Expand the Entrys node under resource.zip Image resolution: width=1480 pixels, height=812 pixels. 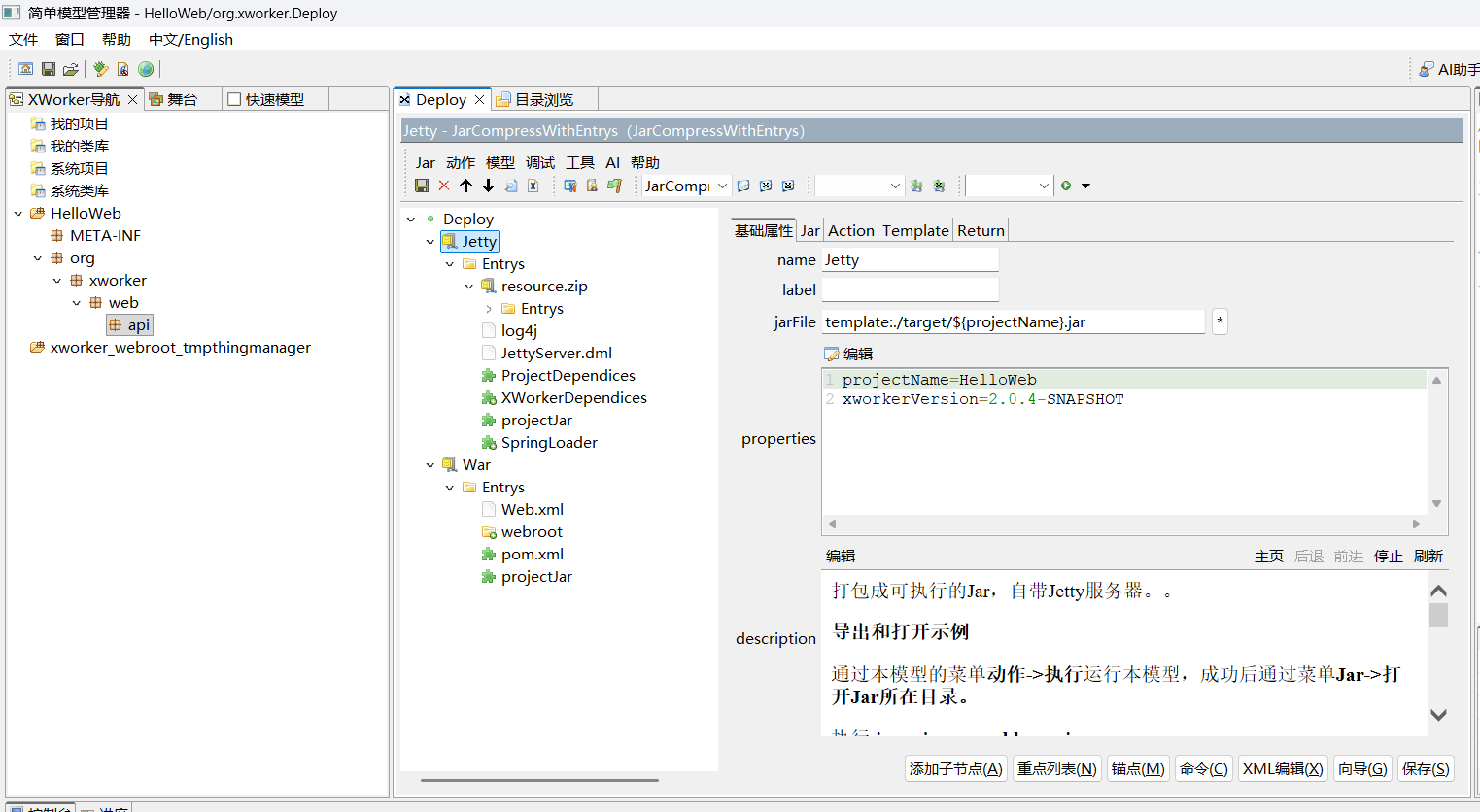(489, 308)
